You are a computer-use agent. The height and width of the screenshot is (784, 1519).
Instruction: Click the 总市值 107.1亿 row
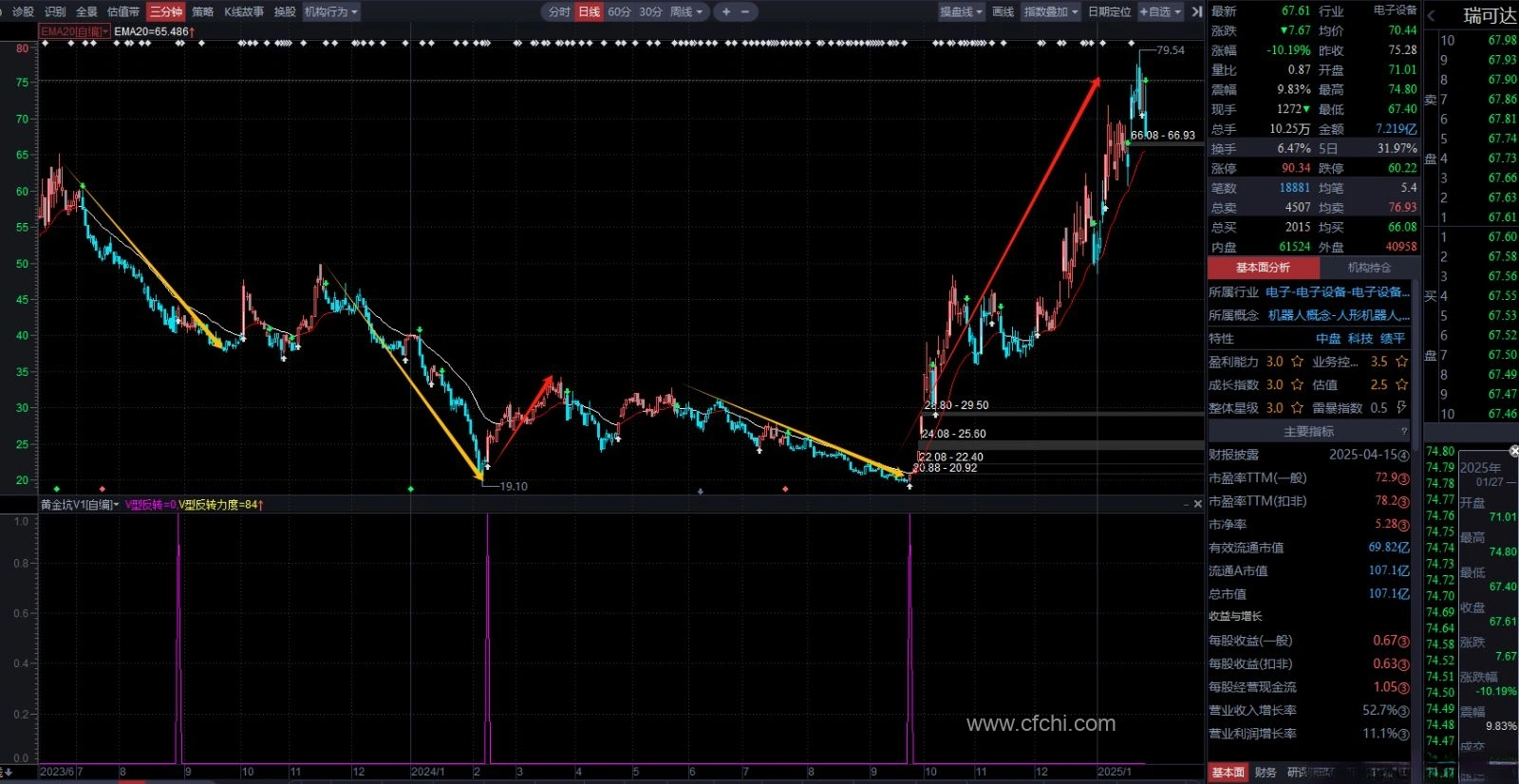[1309, 594]
